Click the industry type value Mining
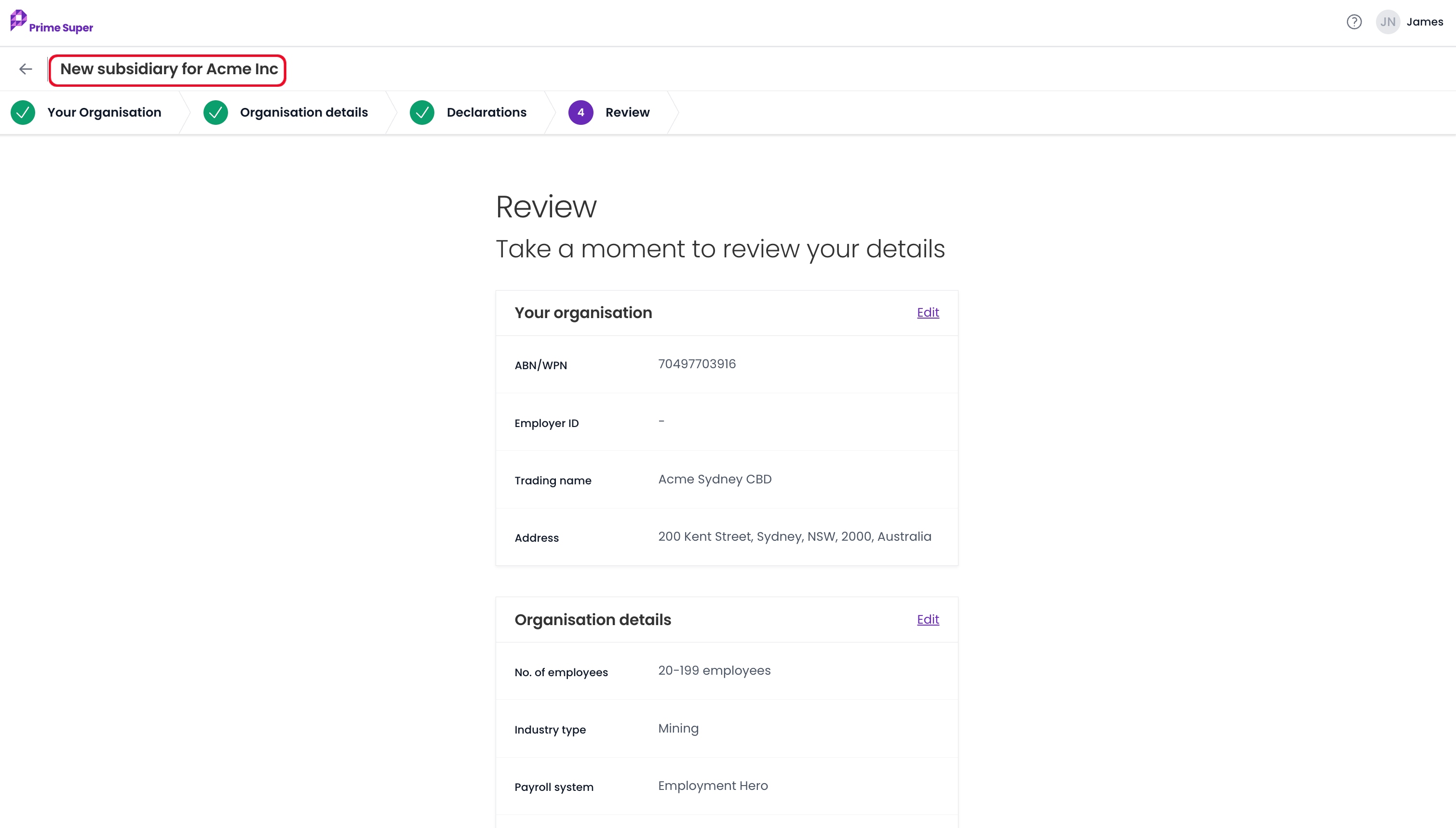Screen dimensions: 1456x828 (x=678, y=729)
